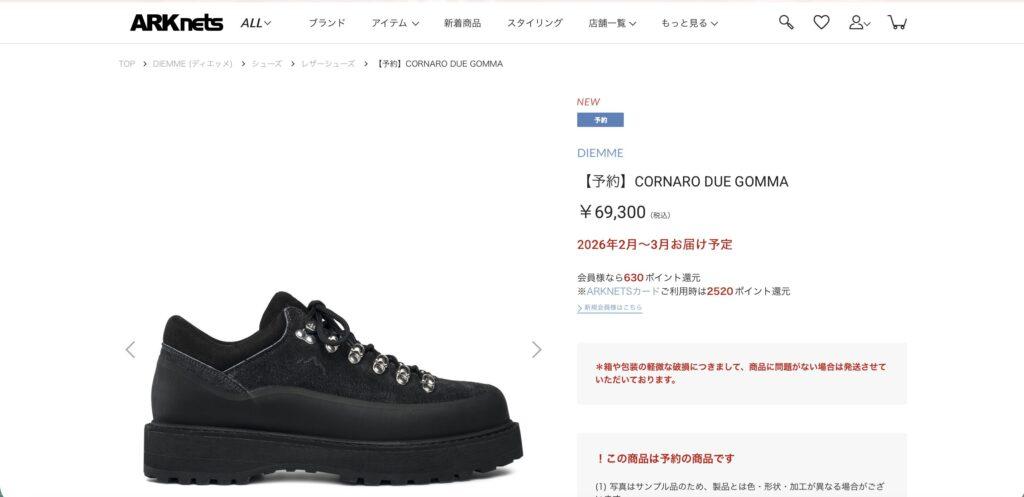The image size is (1024, 497).
Task: Expand the ALL category dropdown
Action: [255, 23]
